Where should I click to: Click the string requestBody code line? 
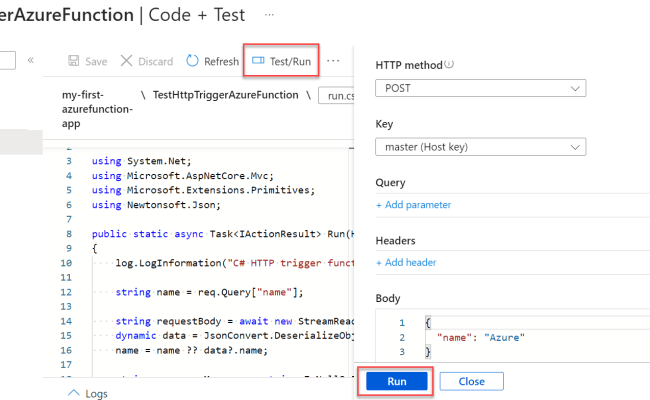tap(235, 321)
